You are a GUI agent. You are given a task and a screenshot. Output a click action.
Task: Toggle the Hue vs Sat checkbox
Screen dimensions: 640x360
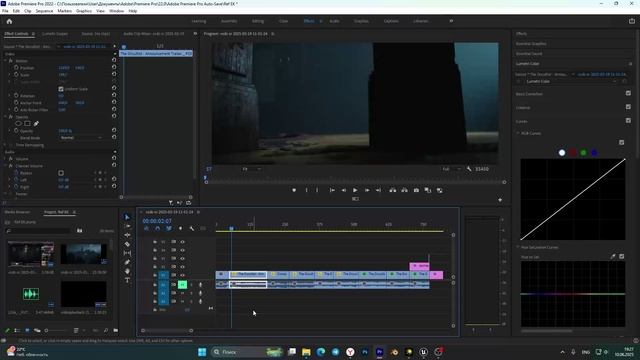click(x=621, y=256)
